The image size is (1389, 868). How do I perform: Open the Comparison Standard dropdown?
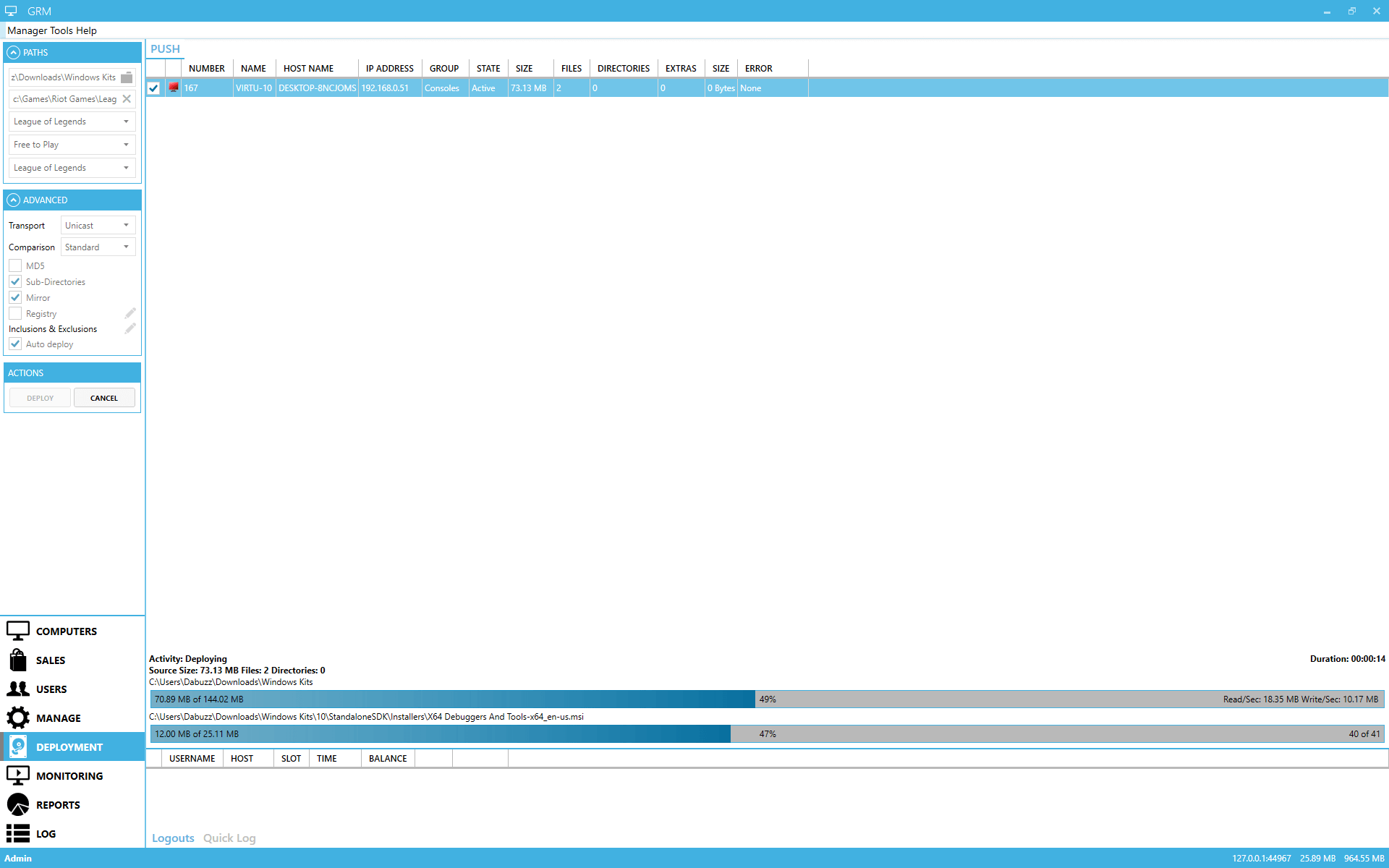pos(98,247)
